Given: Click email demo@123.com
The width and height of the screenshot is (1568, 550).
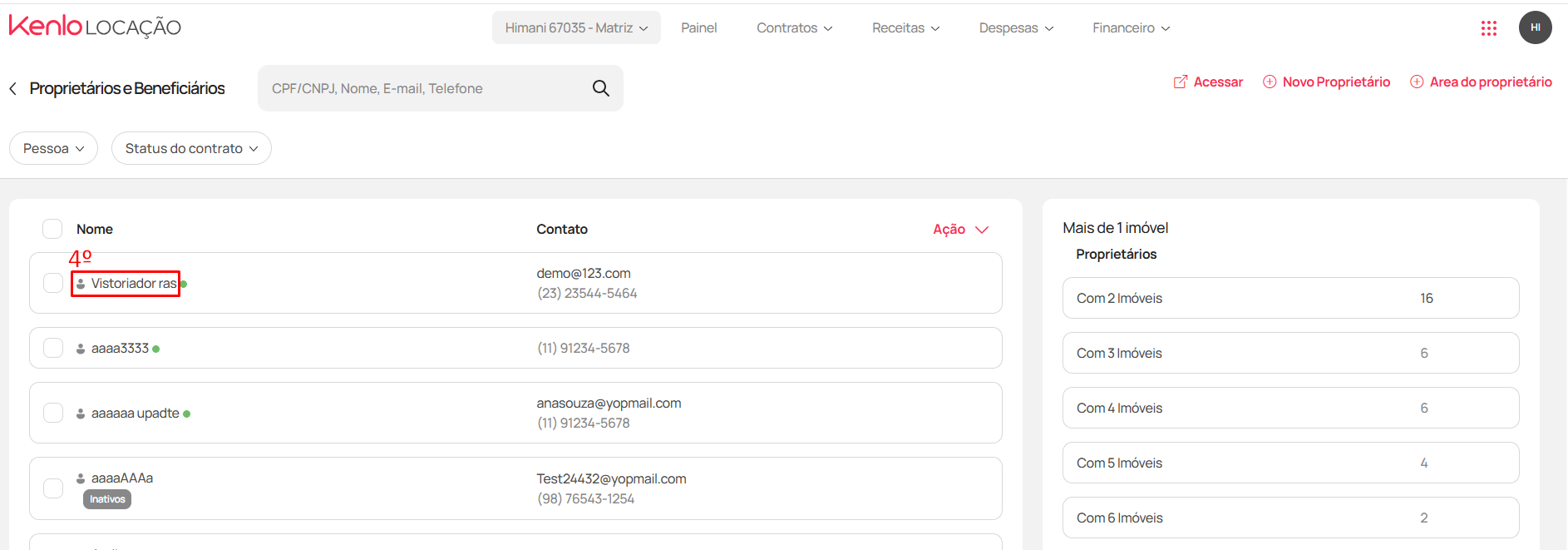Looking at the screenshot, I should click(584, 274).
